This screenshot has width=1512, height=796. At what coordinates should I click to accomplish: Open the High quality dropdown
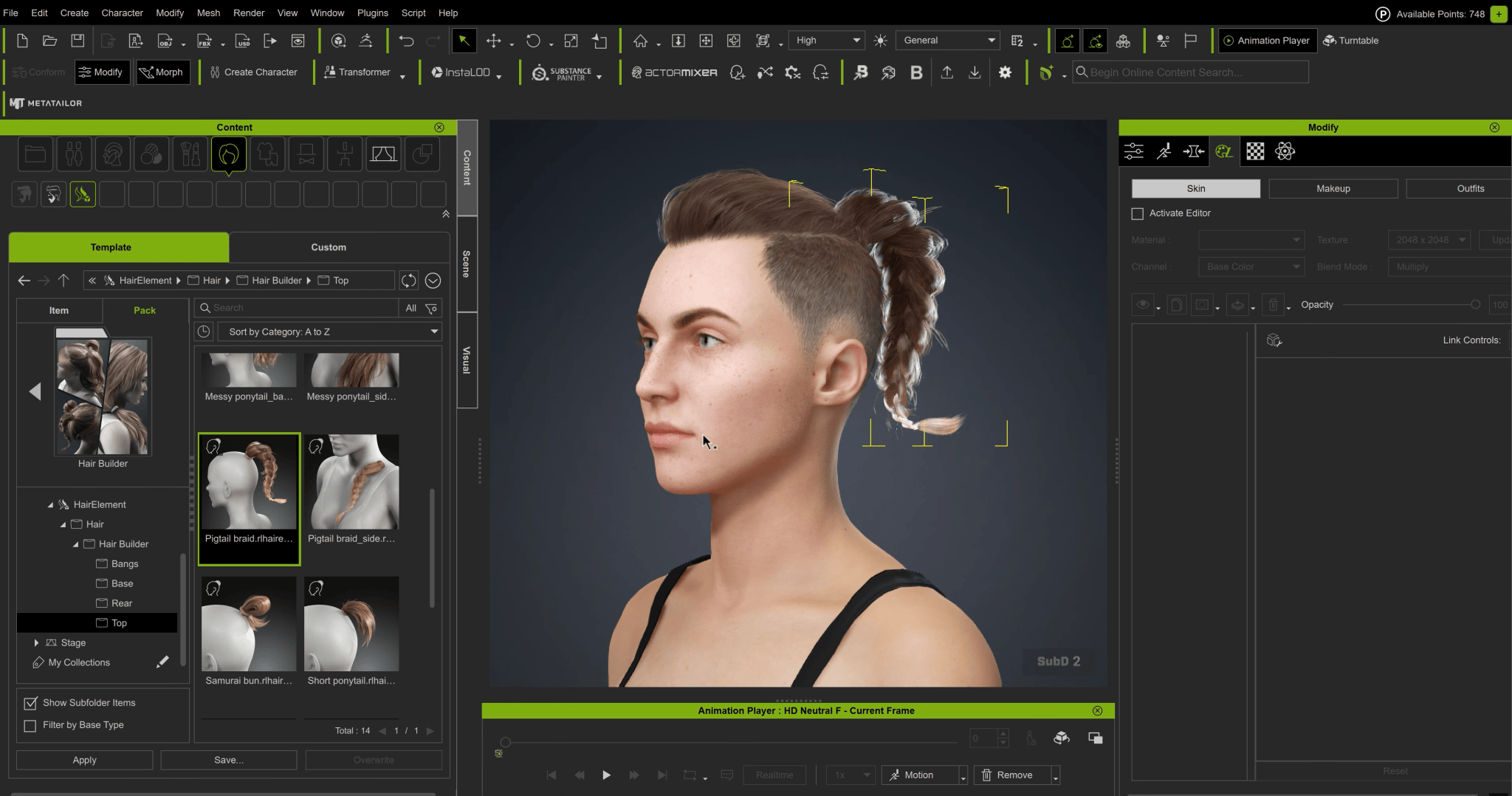[x=827, y=41]
